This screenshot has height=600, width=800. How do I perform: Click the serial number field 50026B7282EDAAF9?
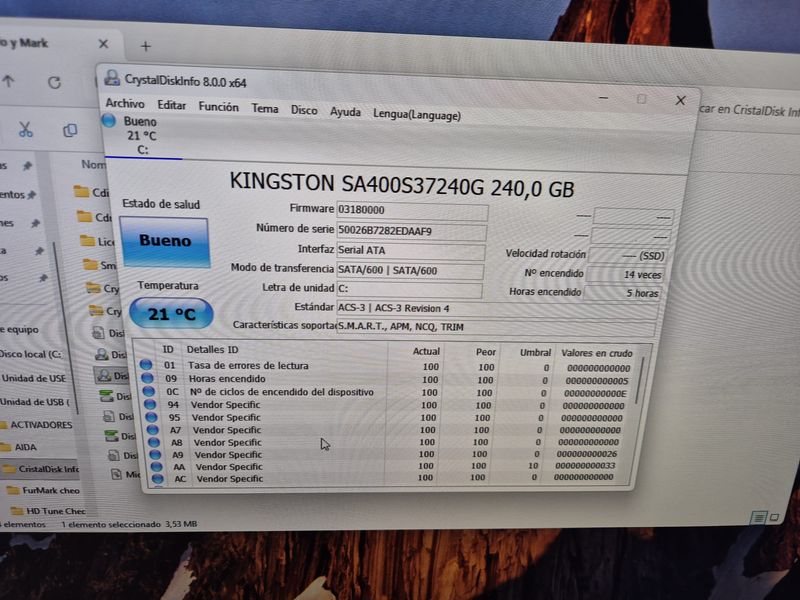pyautogui.click(x=411, y=231)
